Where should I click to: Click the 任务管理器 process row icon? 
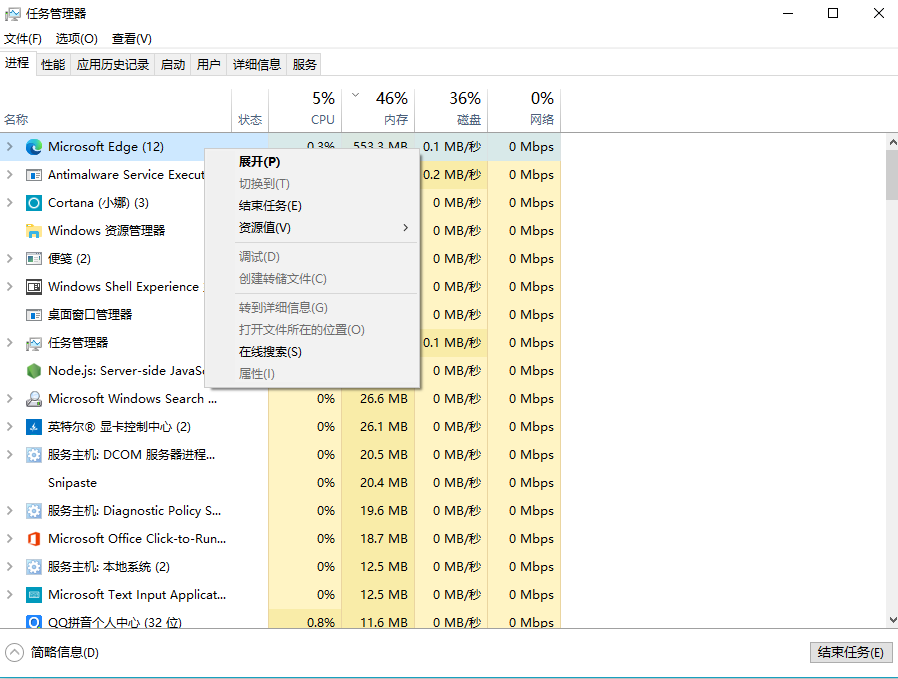(x=34, y=343)
